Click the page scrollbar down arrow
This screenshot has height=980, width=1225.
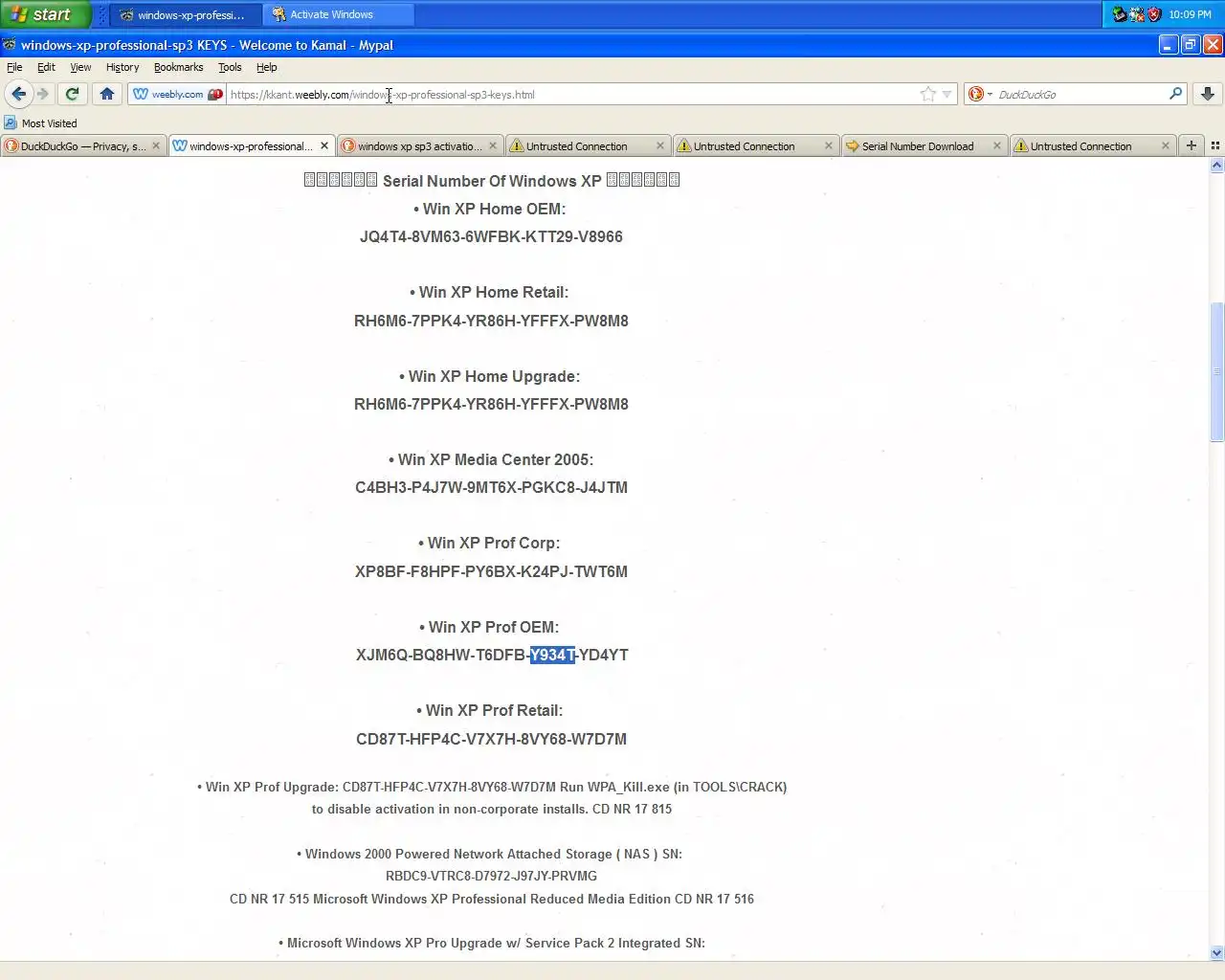(1217, 953)
